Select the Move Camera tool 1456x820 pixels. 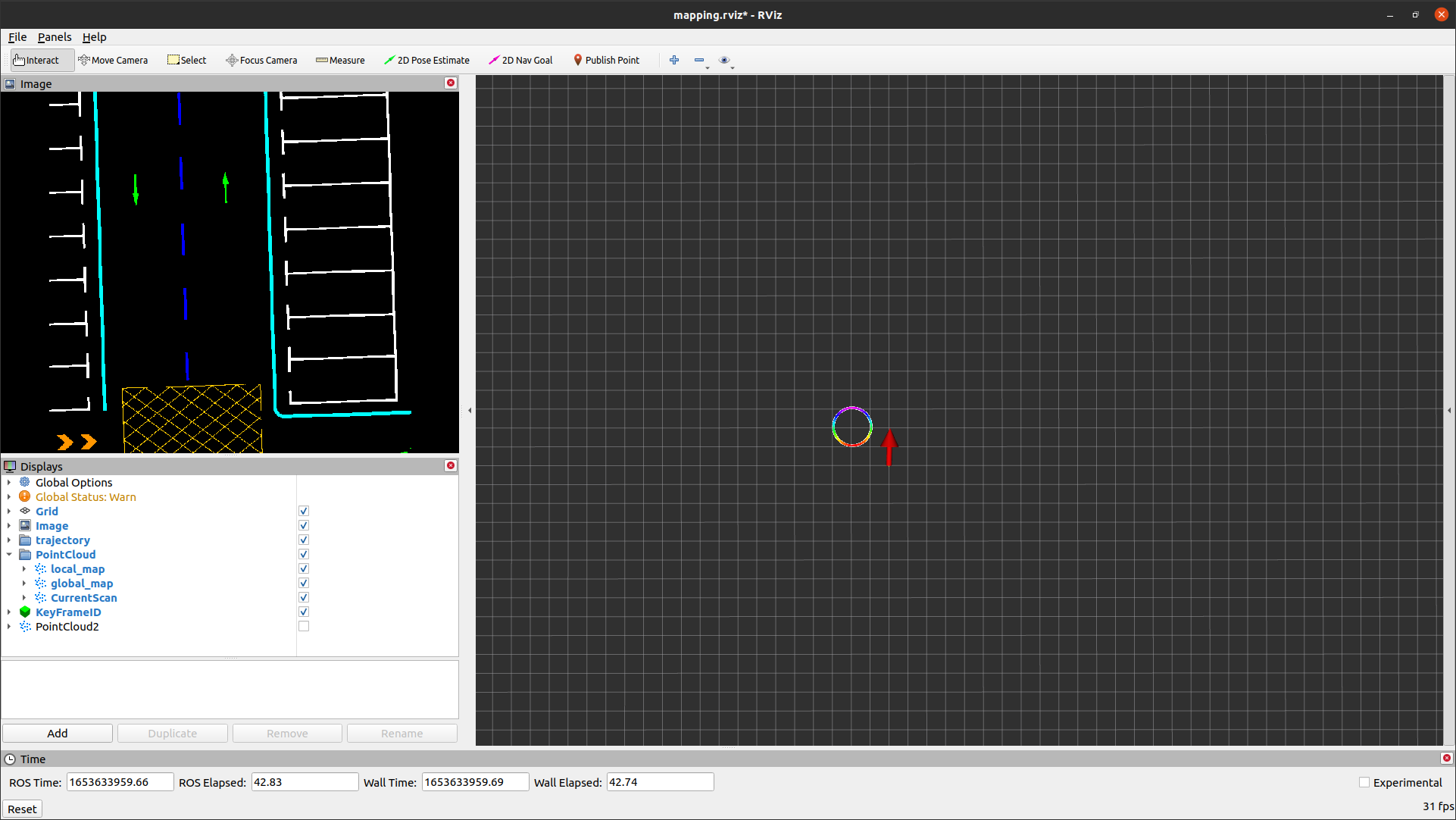(x=113, y=60)
